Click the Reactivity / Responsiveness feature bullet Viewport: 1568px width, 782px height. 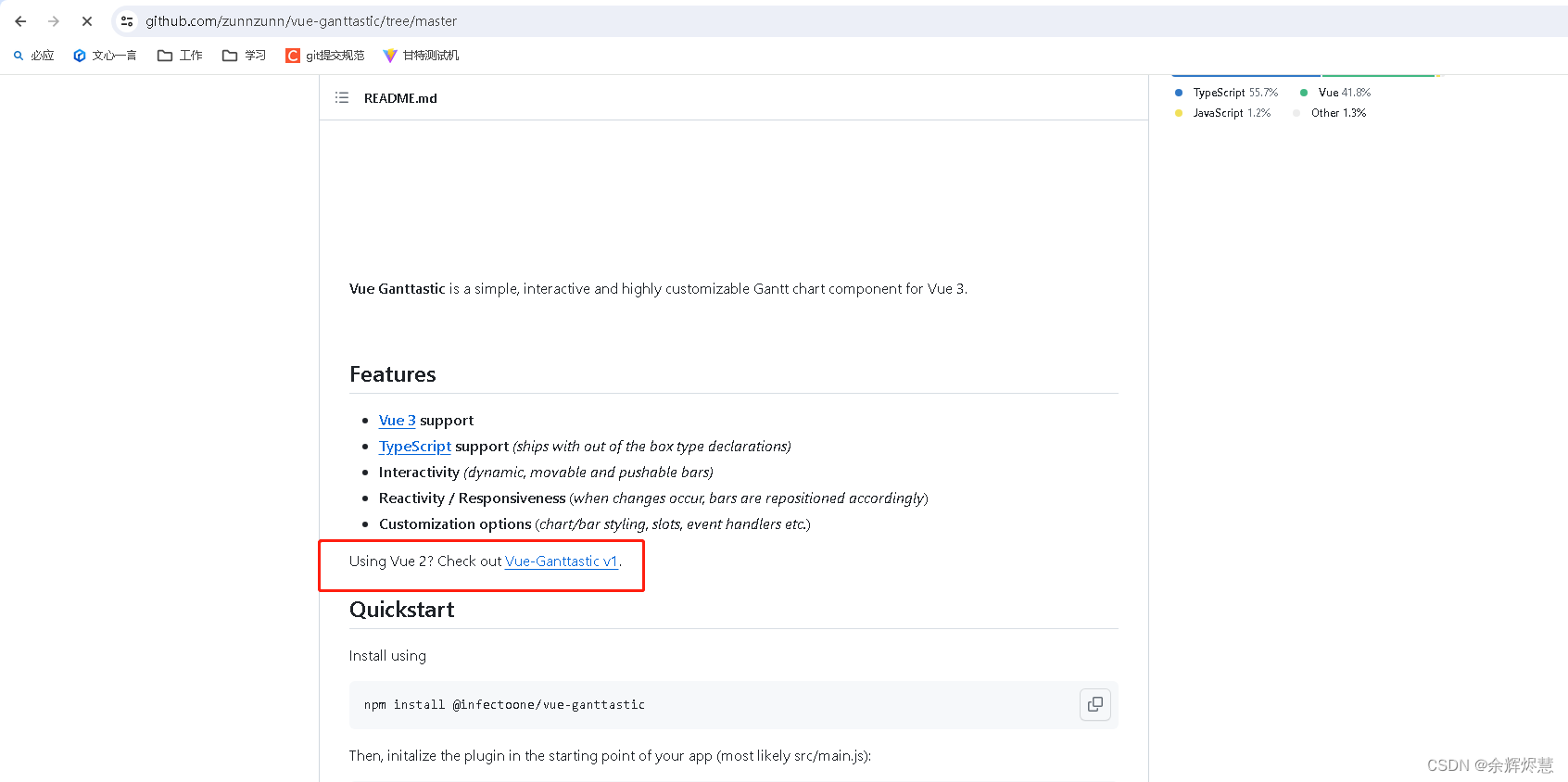(653, 498)
